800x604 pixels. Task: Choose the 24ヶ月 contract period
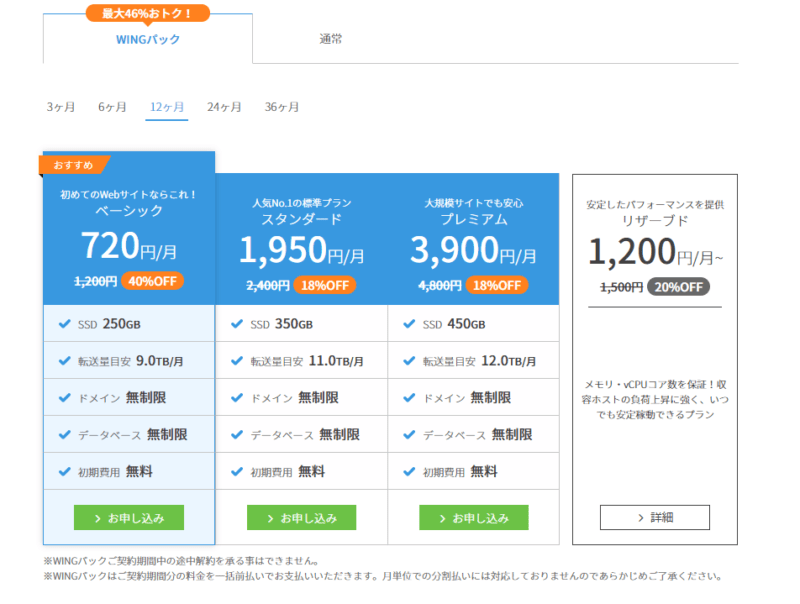click(x=224, y=107)
